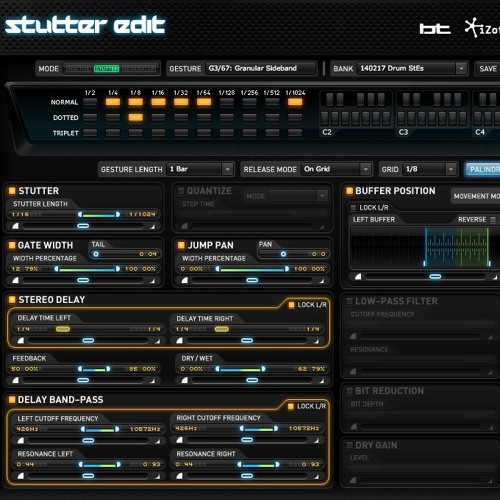
Task: Click the left curve ramp icon under Stutter Length
Action: (15, 226)
